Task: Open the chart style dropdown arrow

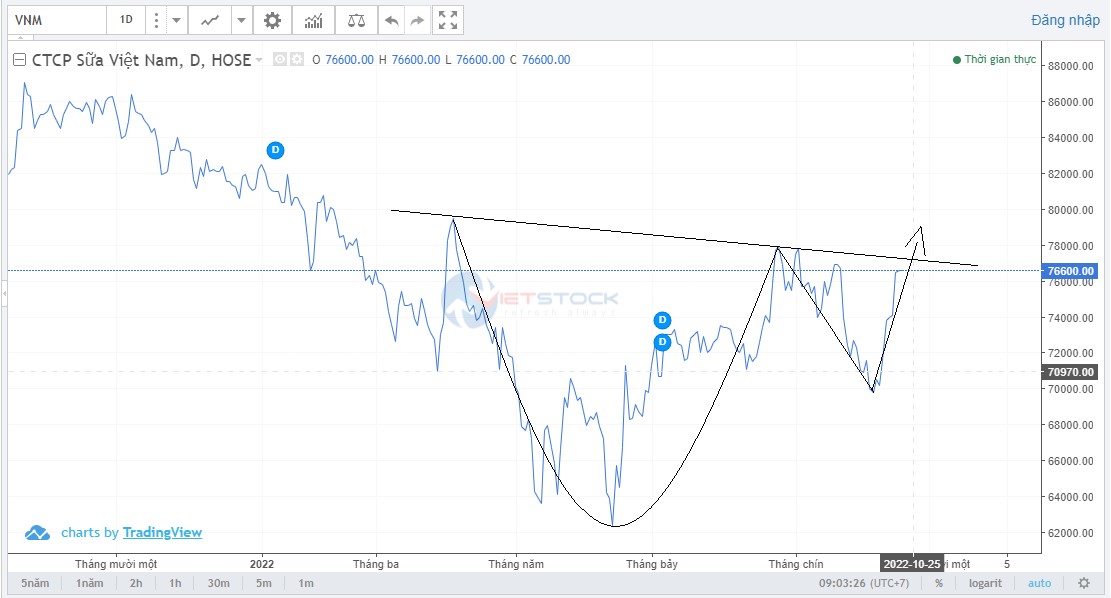Action: [243, 20]
